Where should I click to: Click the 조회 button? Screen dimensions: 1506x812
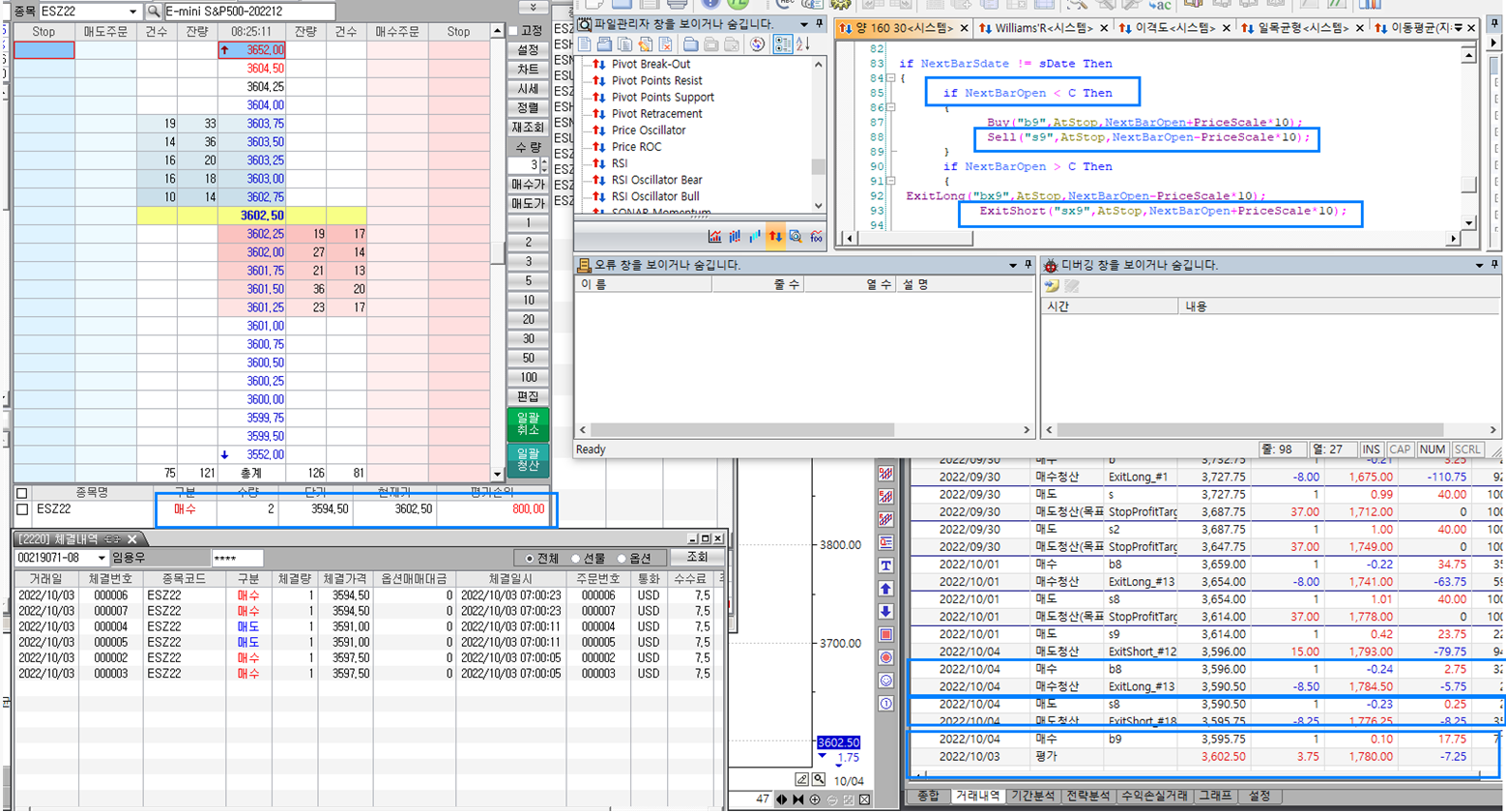click(x=696, y=558)
